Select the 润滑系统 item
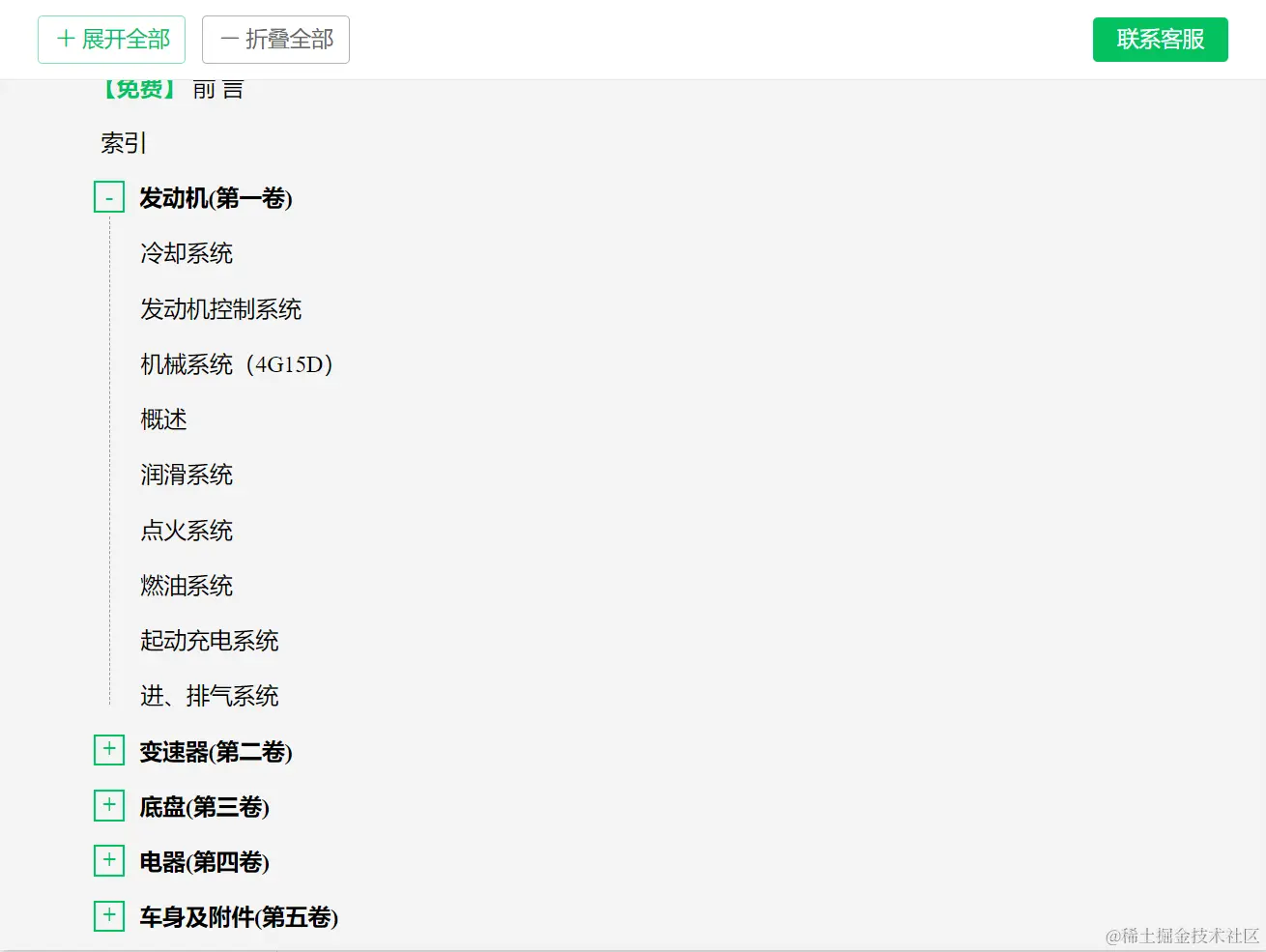 point(187,475)
